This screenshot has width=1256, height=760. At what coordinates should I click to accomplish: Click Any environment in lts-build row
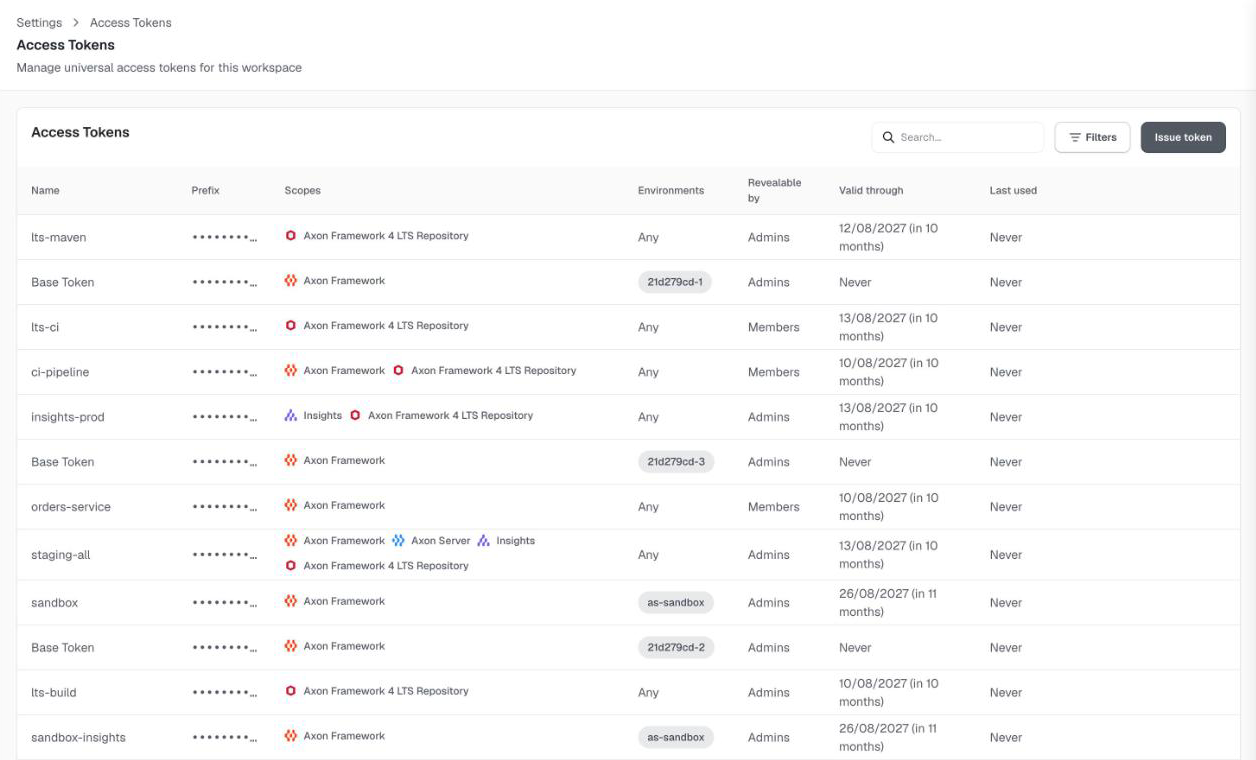point(648,693)
